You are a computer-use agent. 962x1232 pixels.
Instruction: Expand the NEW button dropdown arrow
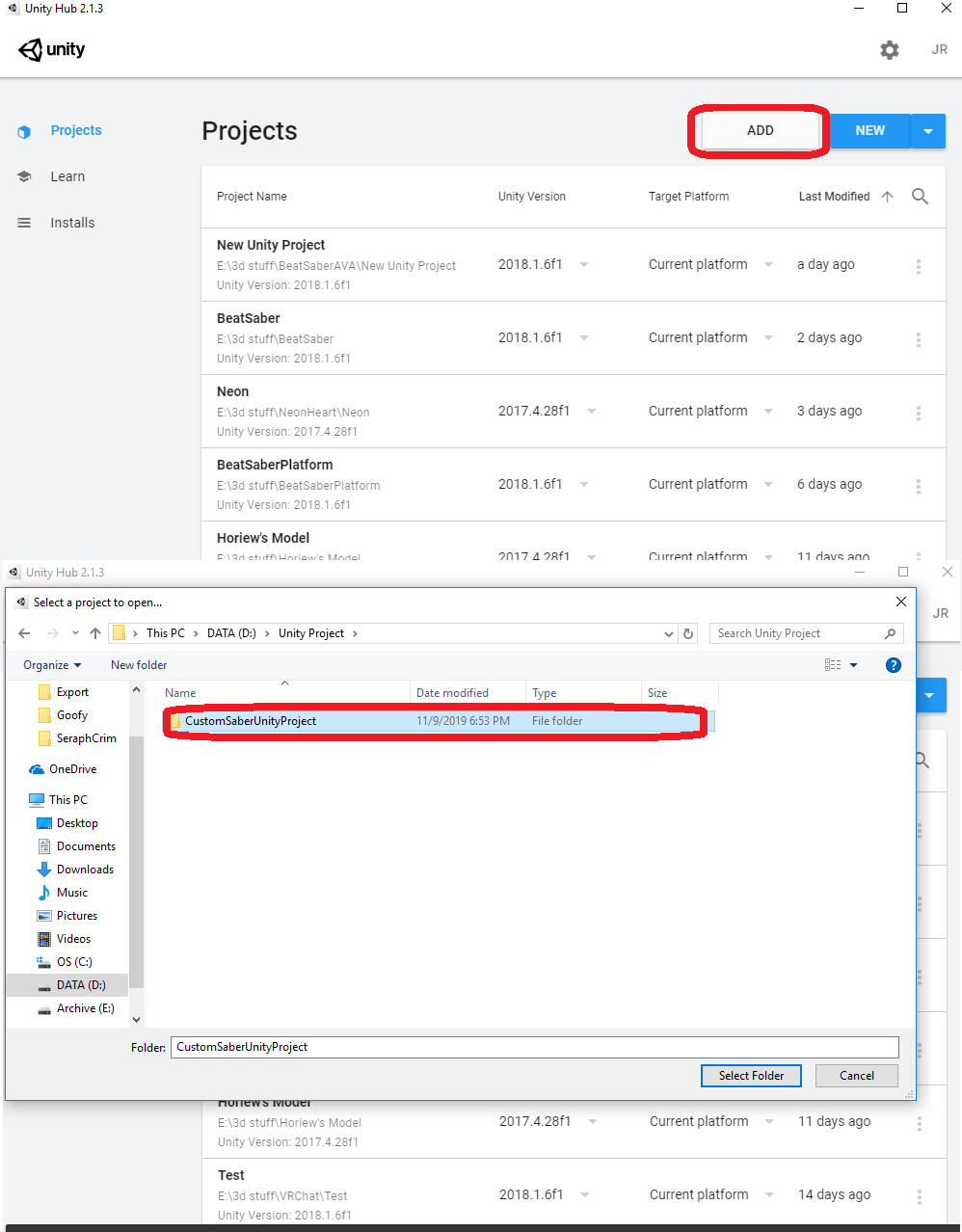click(x=927, y=131)
